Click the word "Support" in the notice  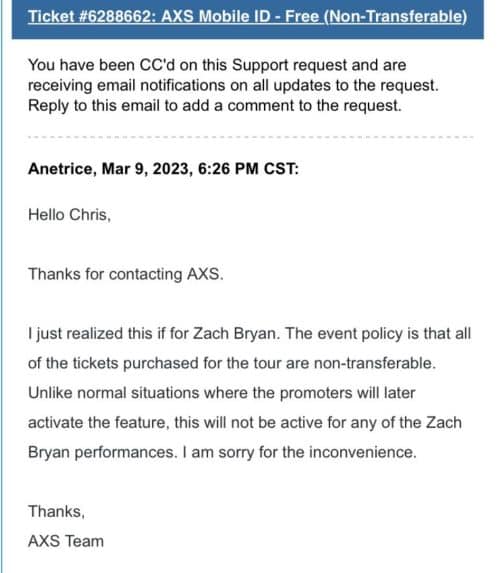coord(260,65)
